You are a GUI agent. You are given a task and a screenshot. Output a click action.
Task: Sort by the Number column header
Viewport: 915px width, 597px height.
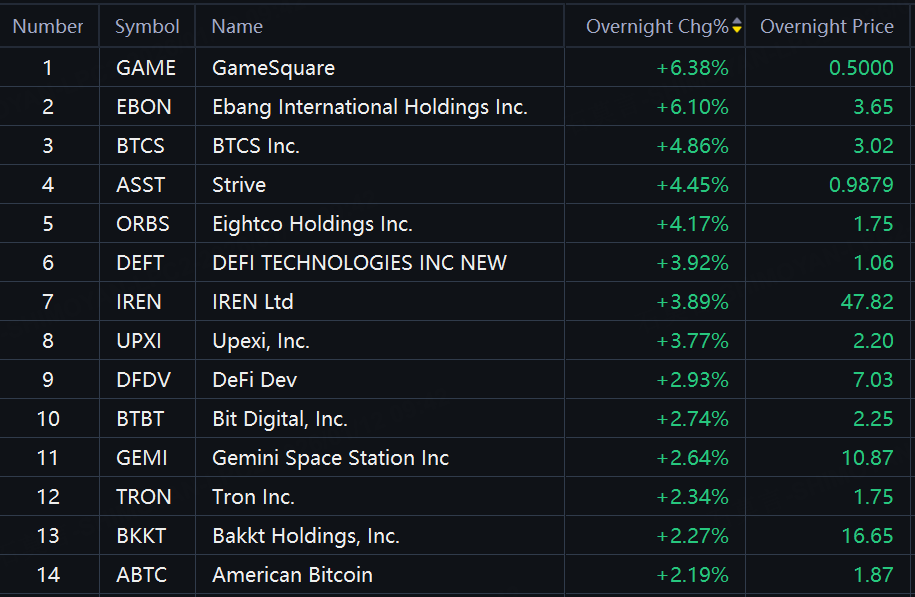tap(48, 27)
